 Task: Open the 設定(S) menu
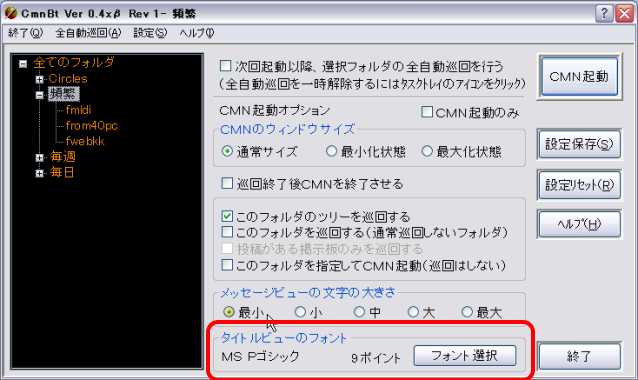coord(150,33)
